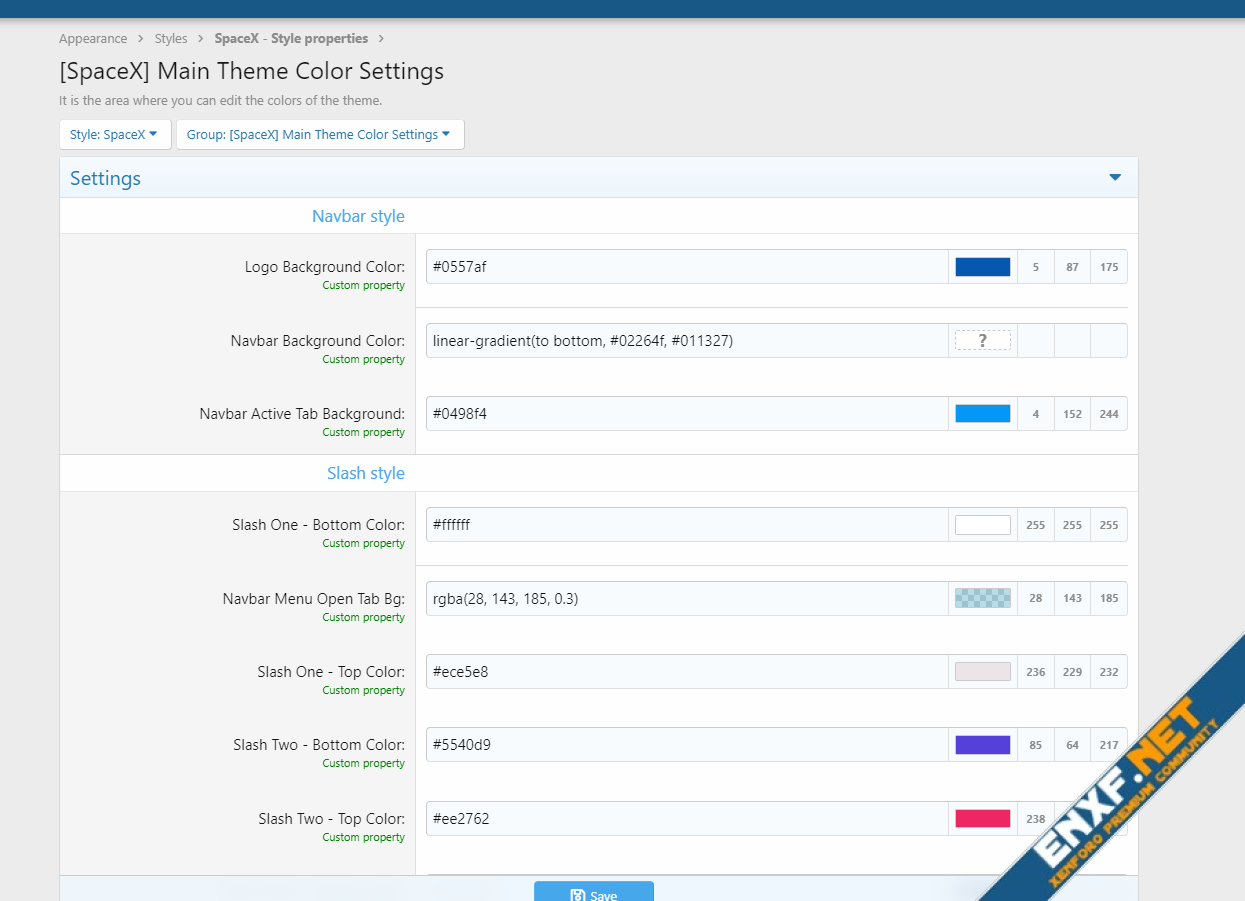The height and width of the screenshot is (901, 1245).
Task: Click the Navbar Background Color question-mark swatch
Action: 982,341
